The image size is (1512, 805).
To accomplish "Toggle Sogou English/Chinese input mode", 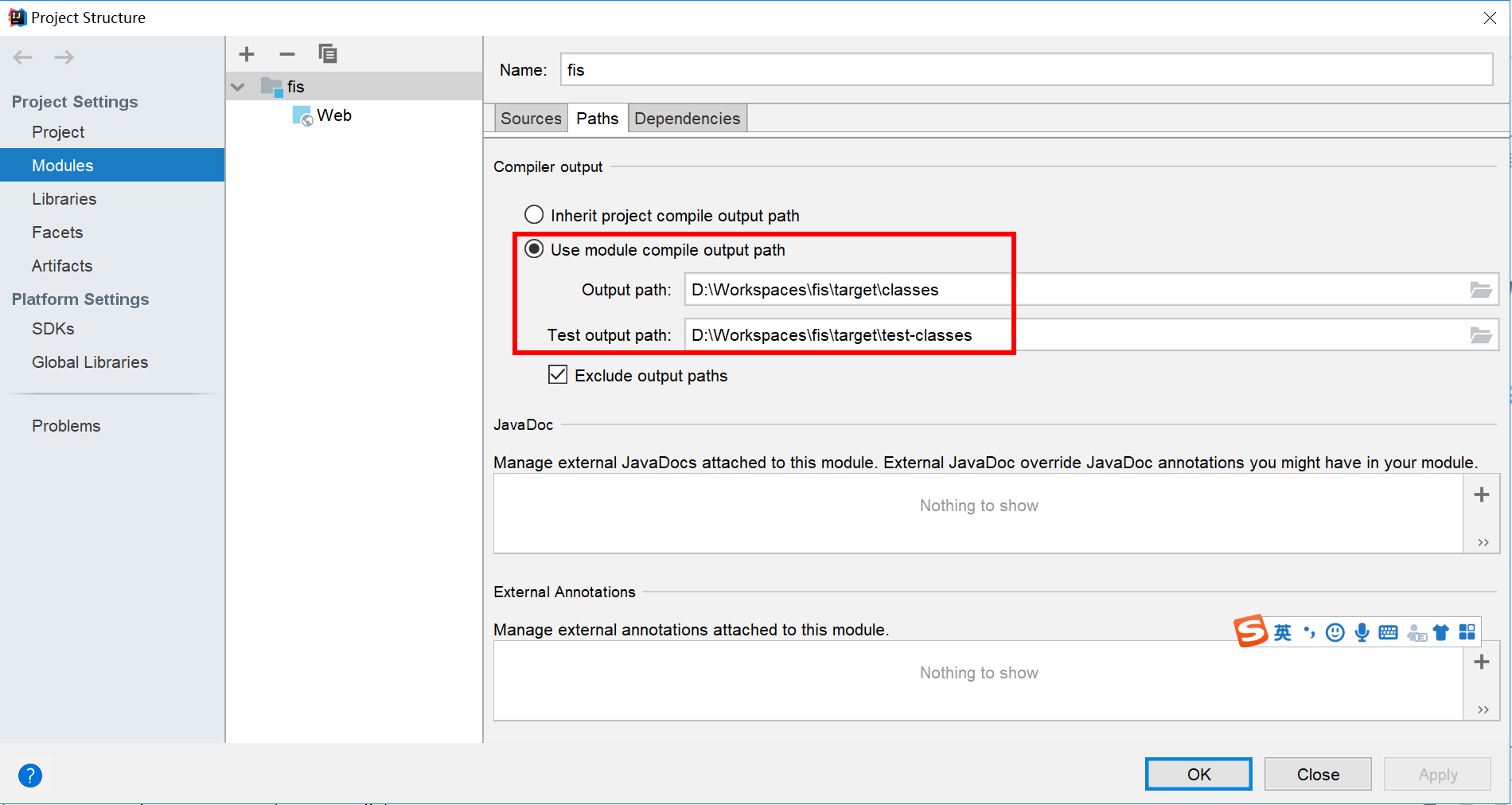I will click(x=1283, y=633).
